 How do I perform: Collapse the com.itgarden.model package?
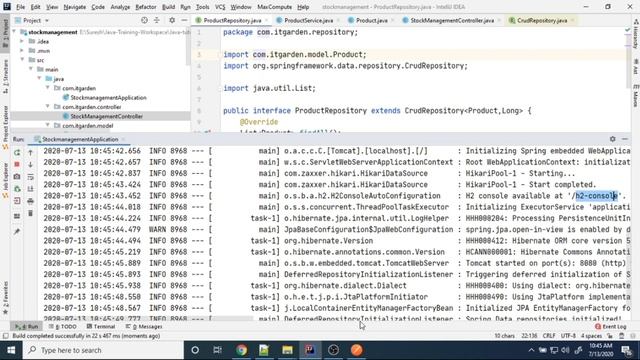coord(48,126)
